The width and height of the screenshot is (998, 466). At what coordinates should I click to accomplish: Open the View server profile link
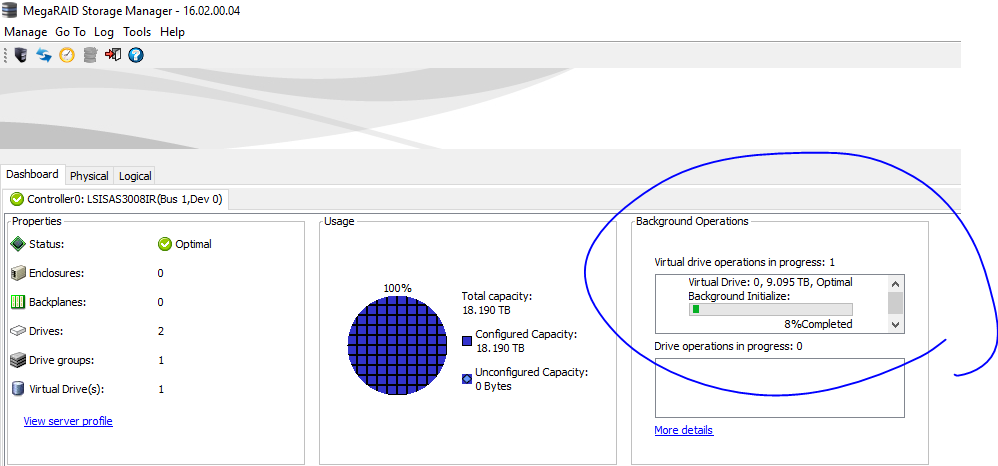point(68,421)
